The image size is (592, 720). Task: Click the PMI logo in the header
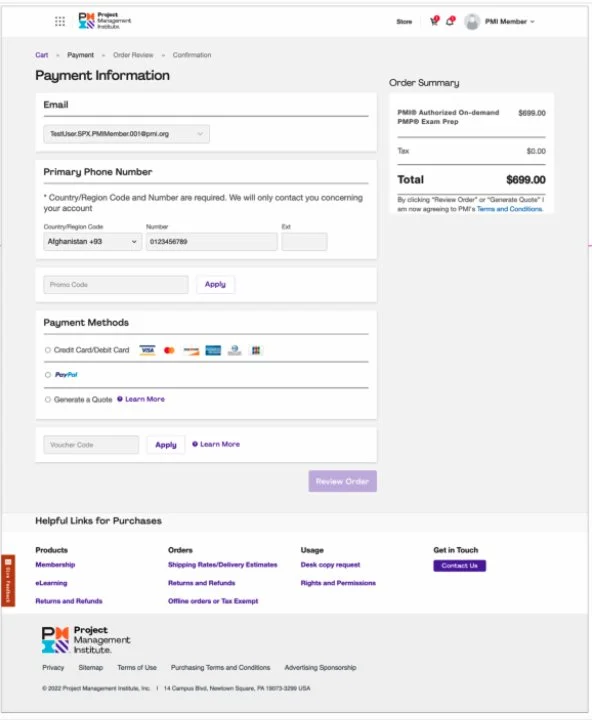[x=105, y=21]
